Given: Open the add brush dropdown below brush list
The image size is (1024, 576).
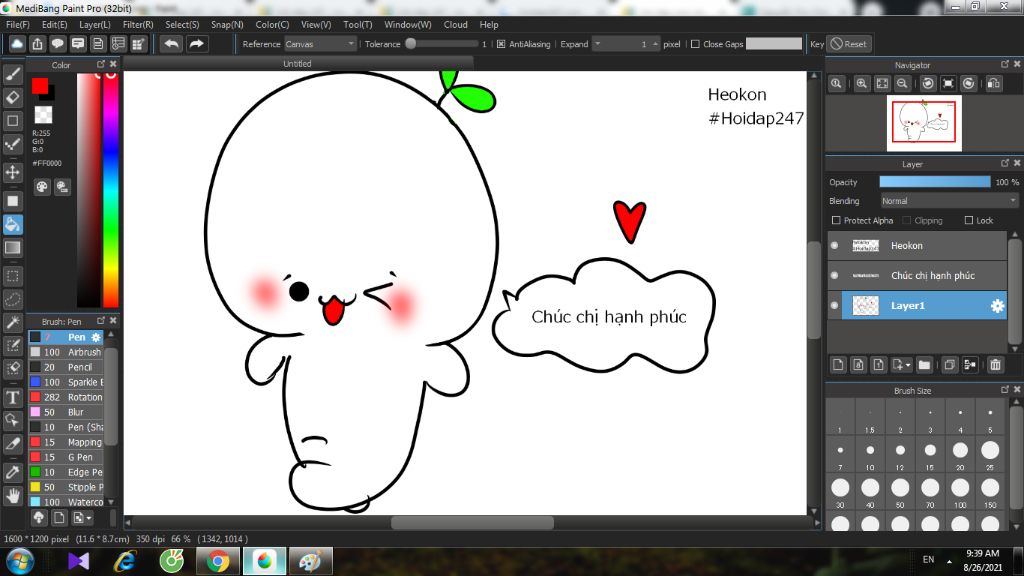Looking at the screenshot, I should click(82, 518).
